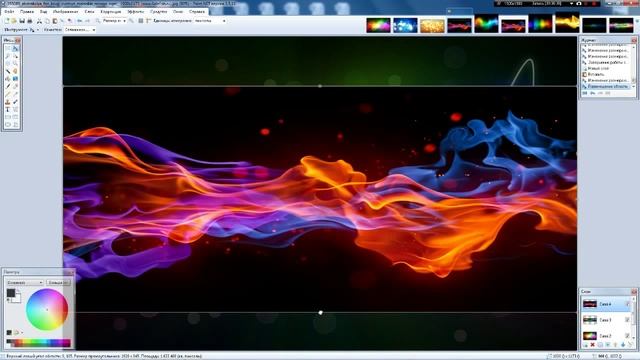This screenshot has width=640, height=360.
Task: Open the Вид menu
Action: 43,12
